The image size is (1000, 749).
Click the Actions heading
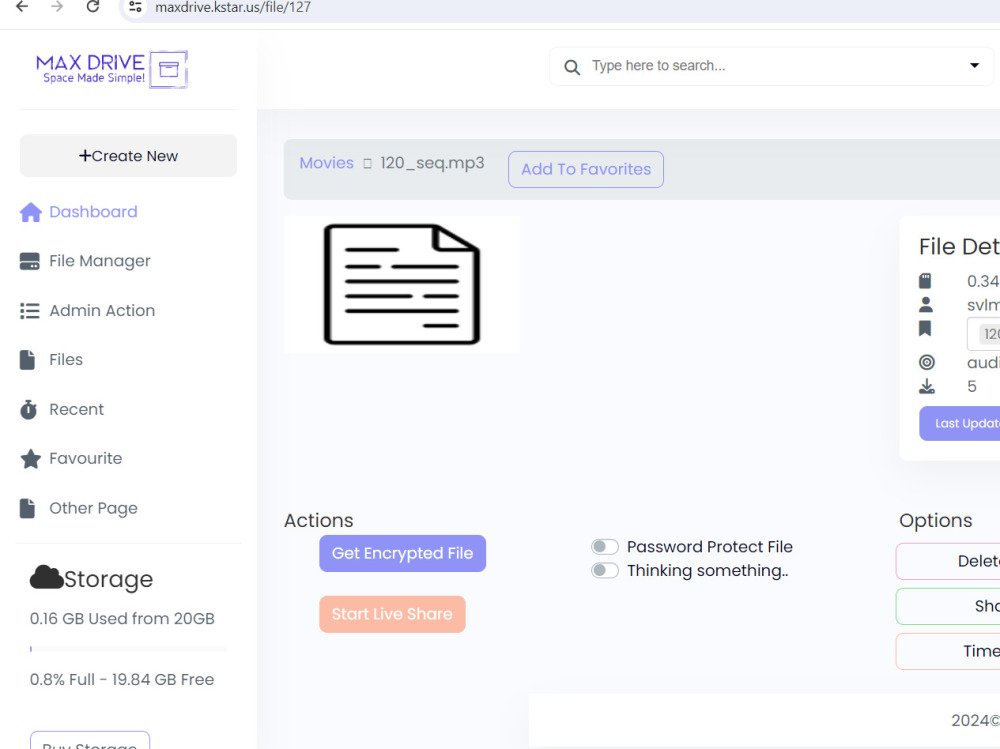318,521
